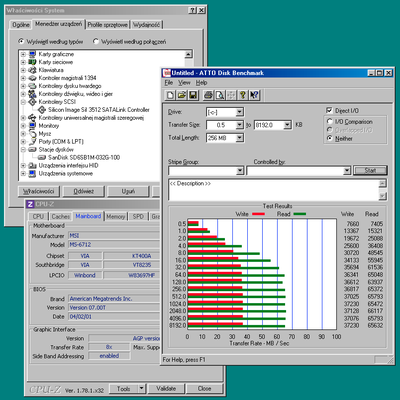Click the Close button in CPU-Z

coord(204,388)
